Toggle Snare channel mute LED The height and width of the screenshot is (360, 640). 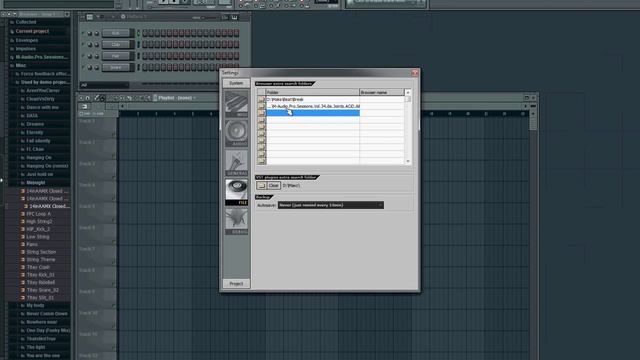pos(83,67)
